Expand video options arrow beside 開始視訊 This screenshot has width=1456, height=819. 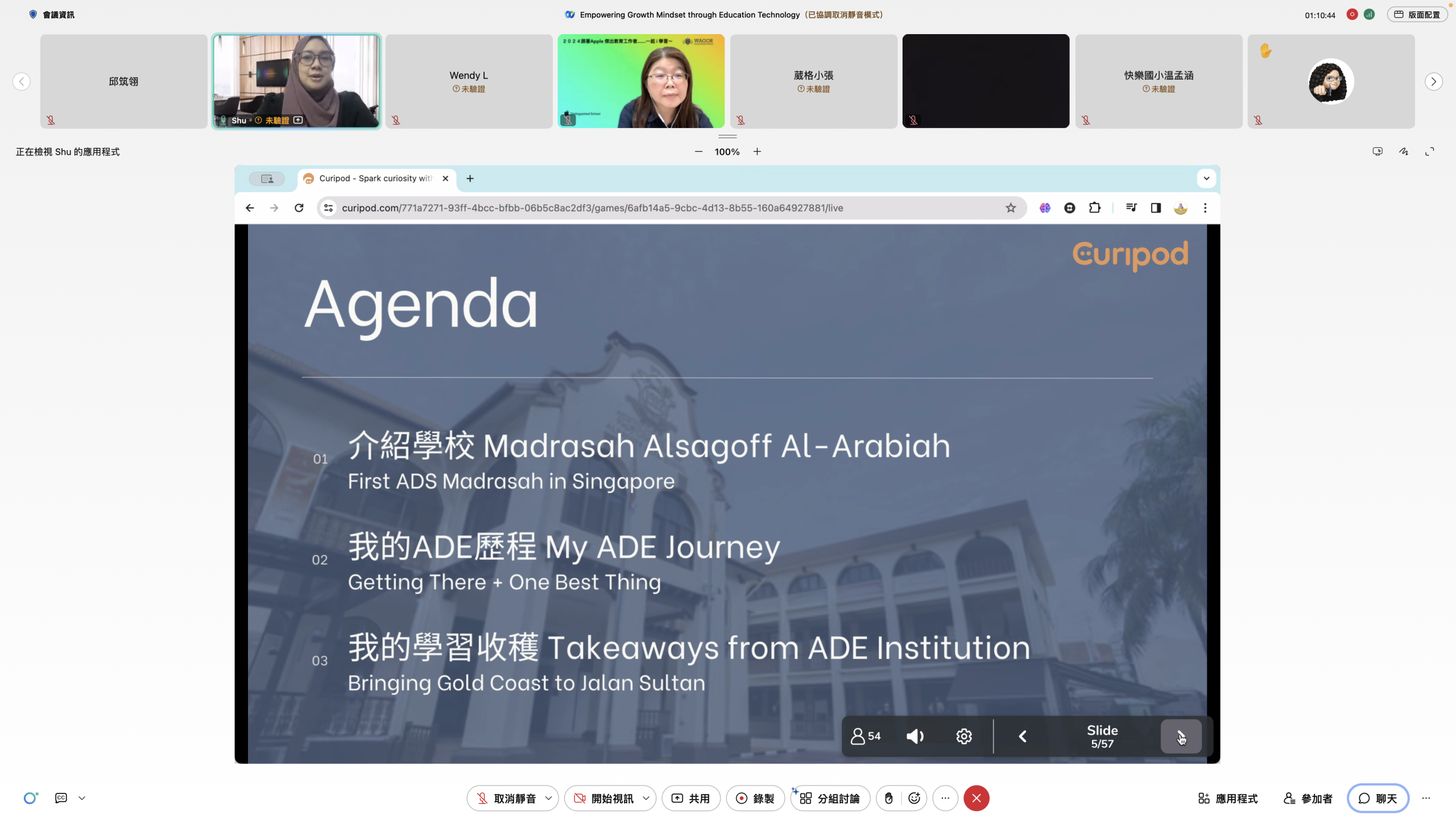tap(646, 798)
